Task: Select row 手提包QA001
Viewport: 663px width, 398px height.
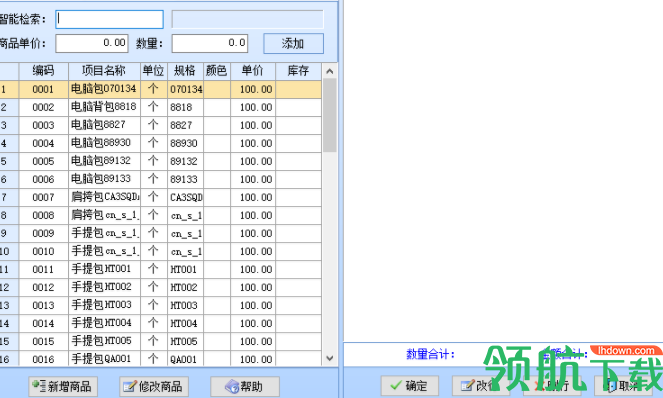Action: click(161, 359)
